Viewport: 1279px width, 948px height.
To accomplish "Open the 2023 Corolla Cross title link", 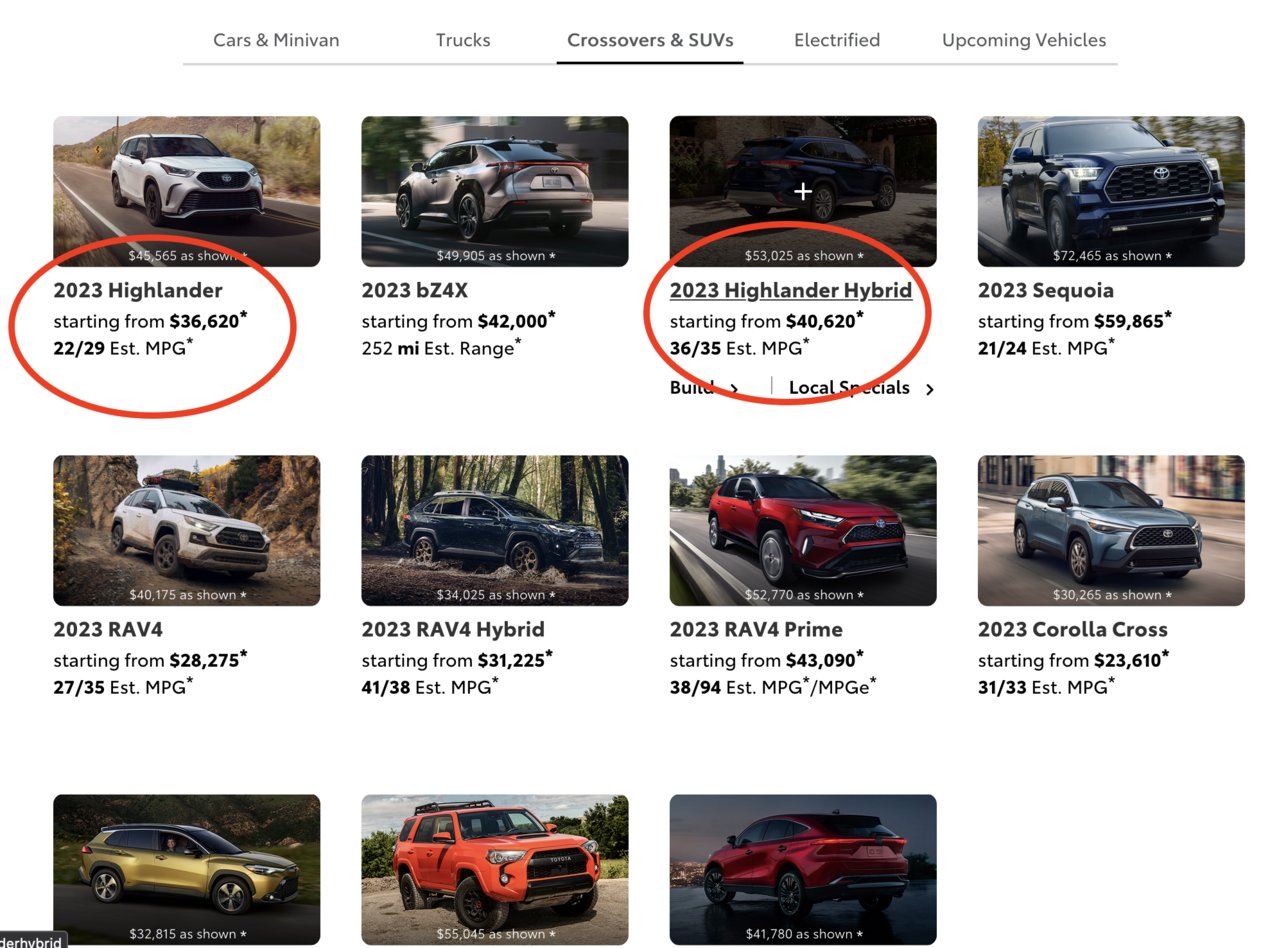I will [x=1073, y=629].
